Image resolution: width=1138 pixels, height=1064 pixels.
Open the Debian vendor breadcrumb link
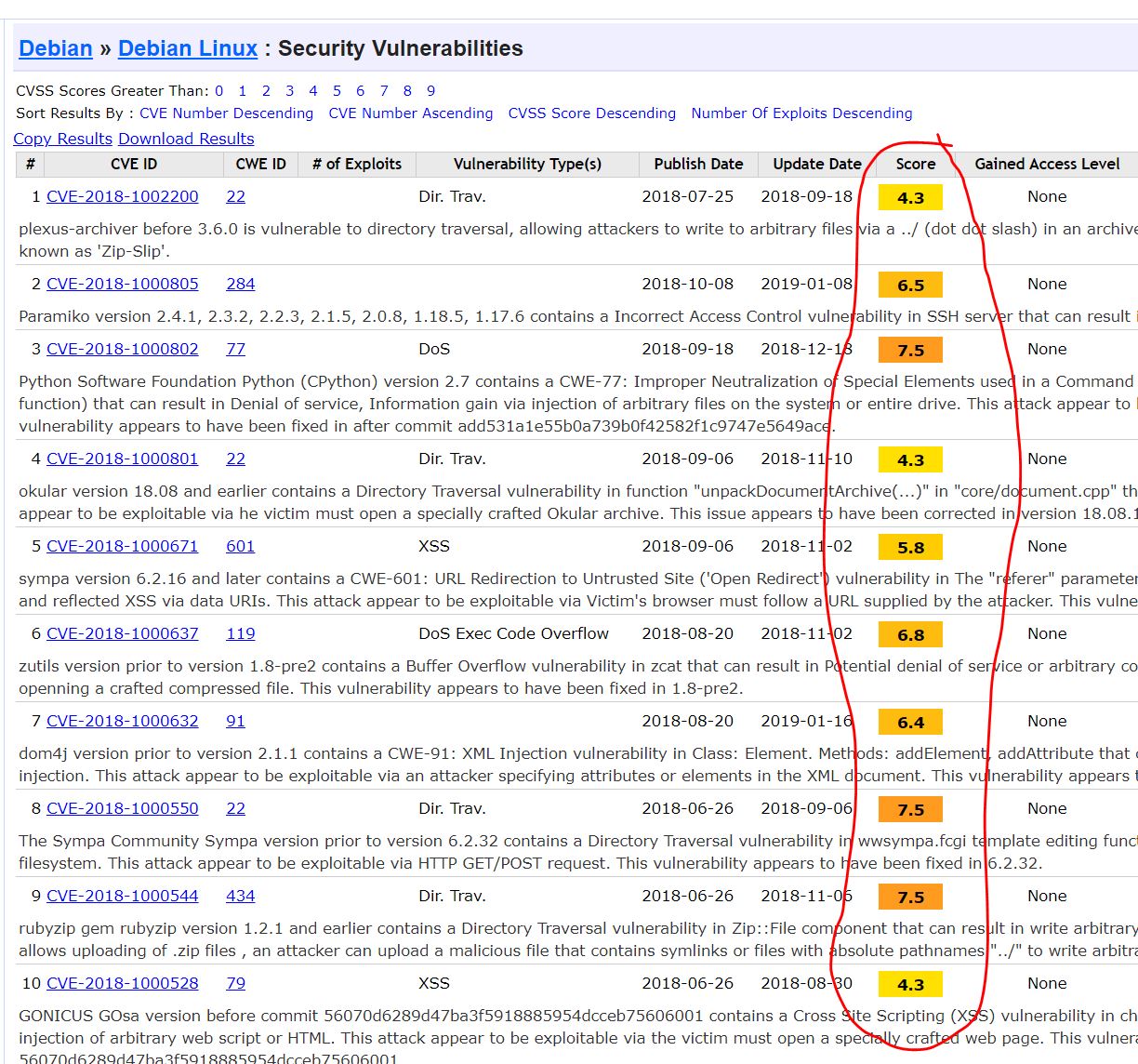click(56, 48)
